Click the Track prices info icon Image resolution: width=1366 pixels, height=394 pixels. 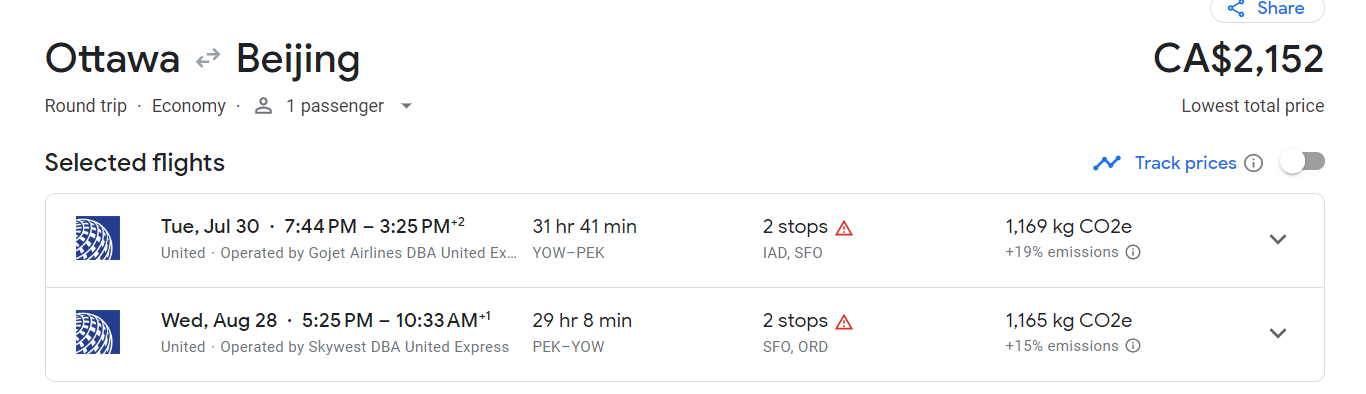click(x=1253, y=163)
